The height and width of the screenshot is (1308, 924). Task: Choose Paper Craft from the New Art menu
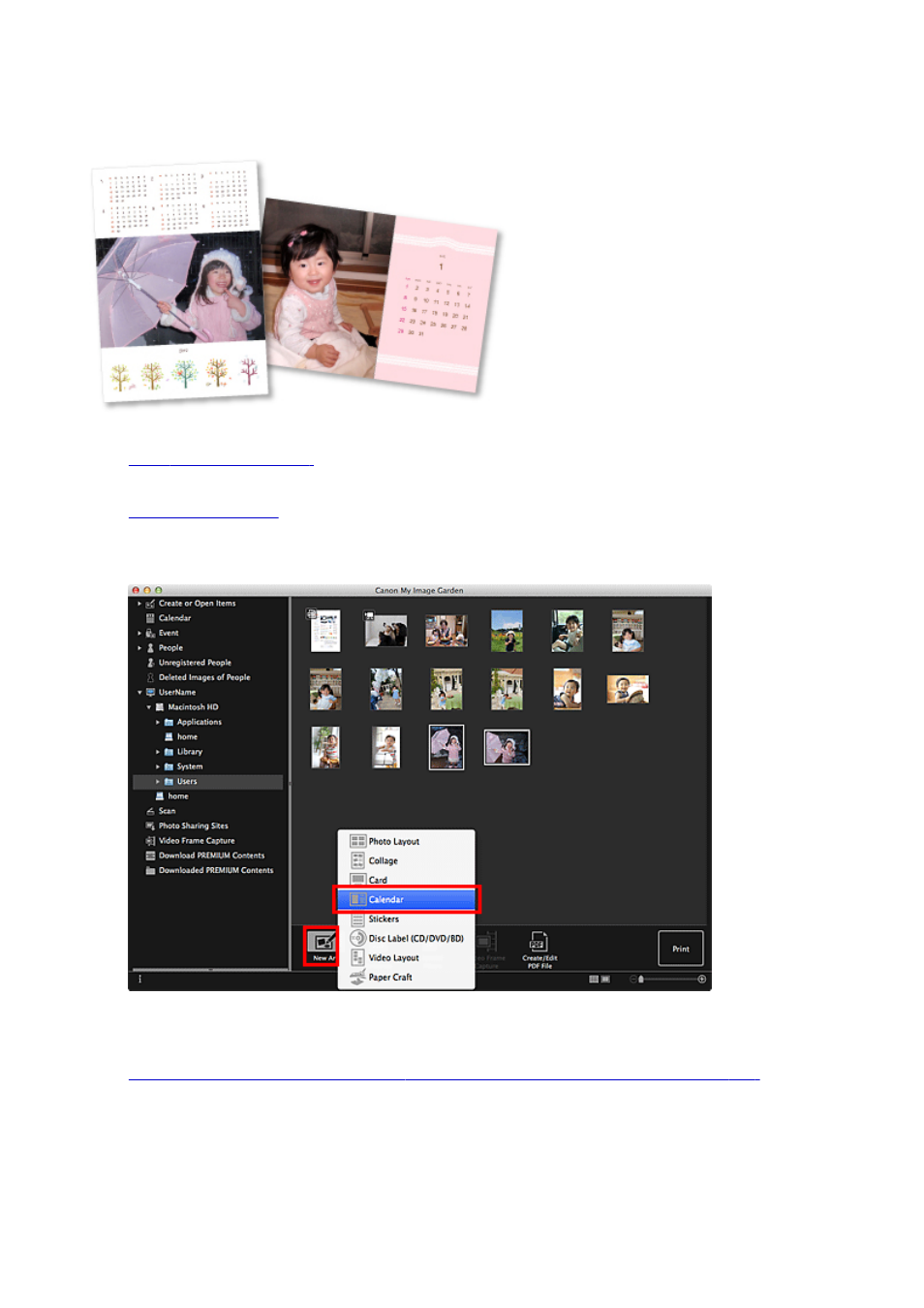pos(406,977)
